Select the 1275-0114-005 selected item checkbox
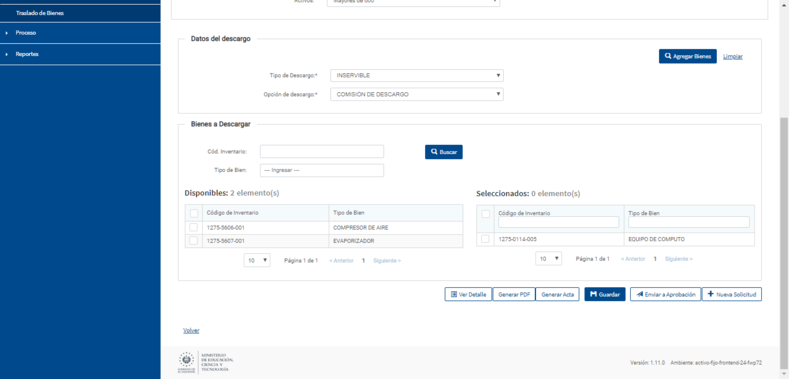This screenshot has width=789, height=379. [x=485, y=239]
